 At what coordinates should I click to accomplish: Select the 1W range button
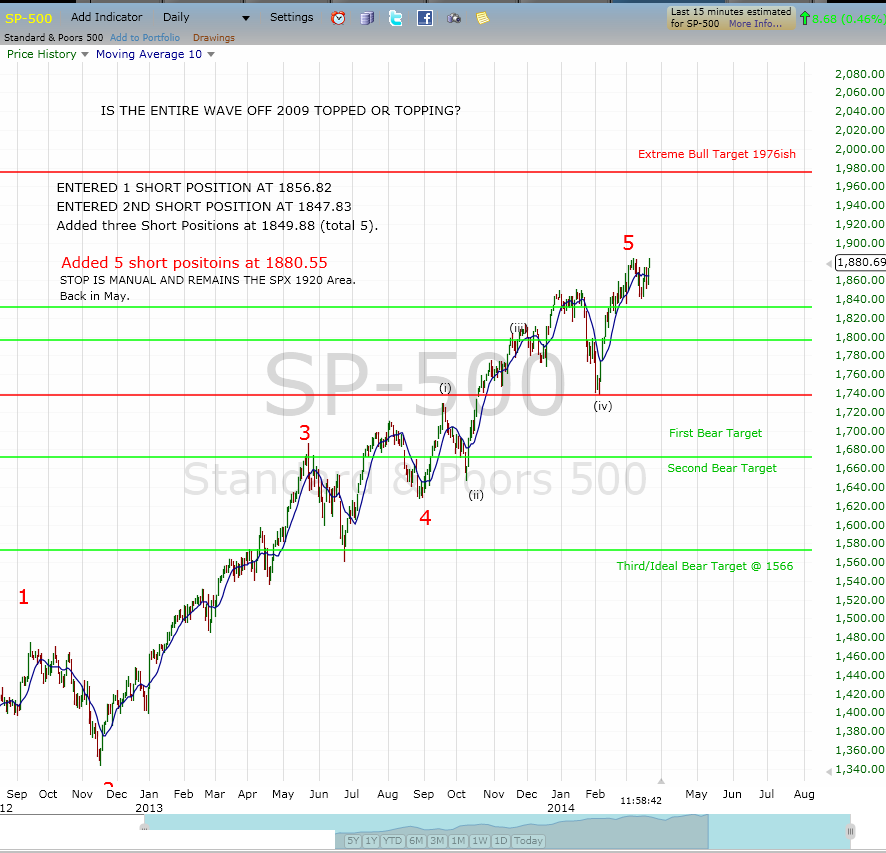480,841
